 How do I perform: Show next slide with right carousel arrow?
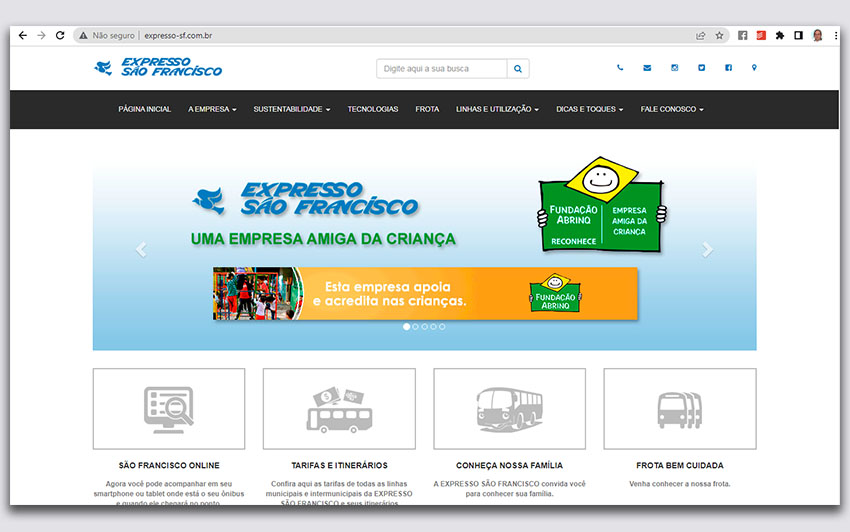point(707,249)
